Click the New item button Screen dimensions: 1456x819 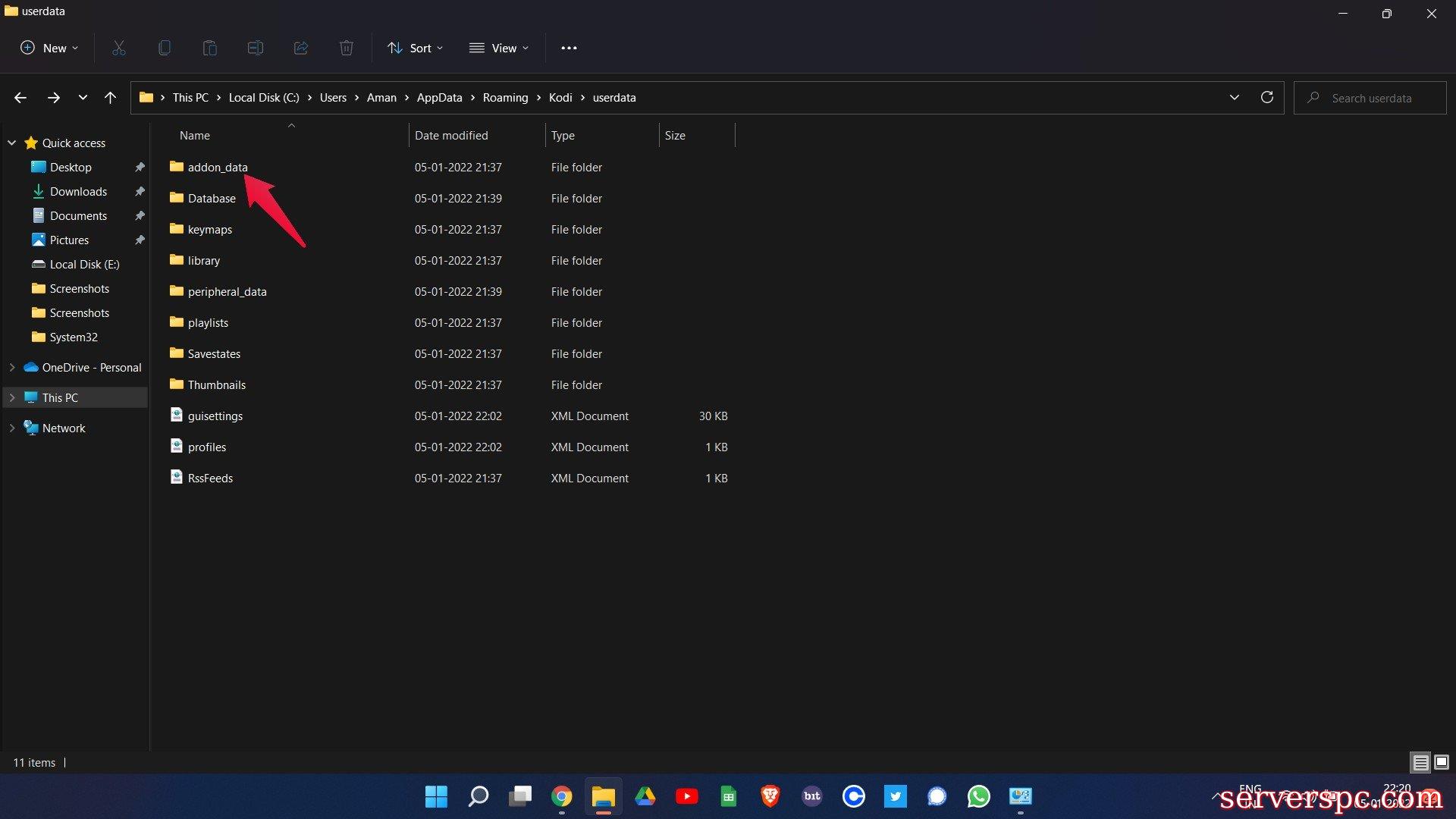pyautogui.click(x=49, y=48)
